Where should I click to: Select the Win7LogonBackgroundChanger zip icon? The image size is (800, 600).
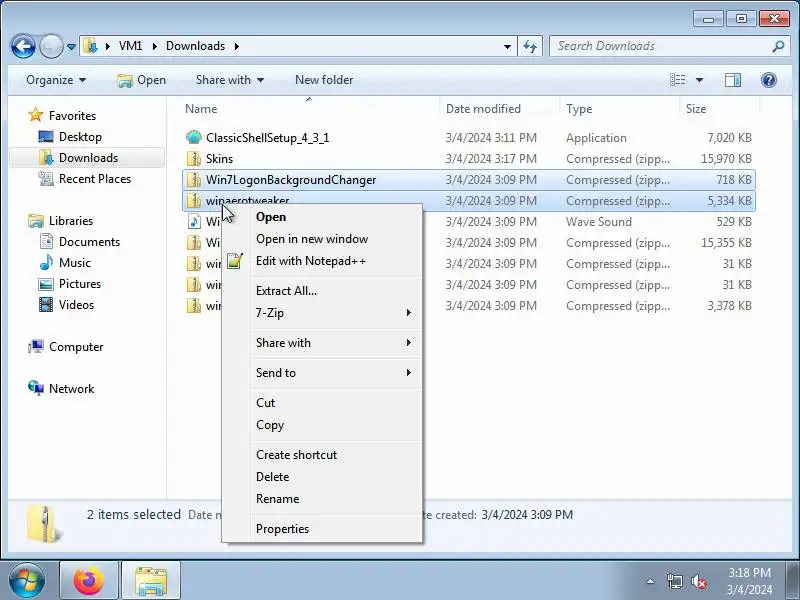tap(194, 180)
